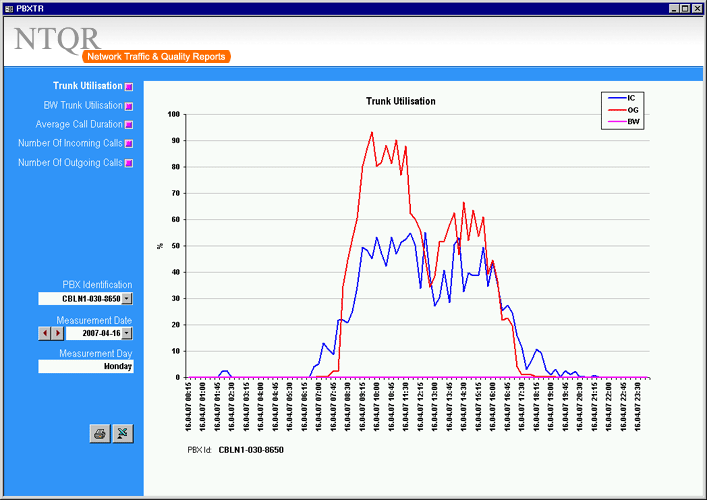Viewport: 707px width, 500px height.
Task: Click the Measurement Day field
Action: tap(86, 366)
